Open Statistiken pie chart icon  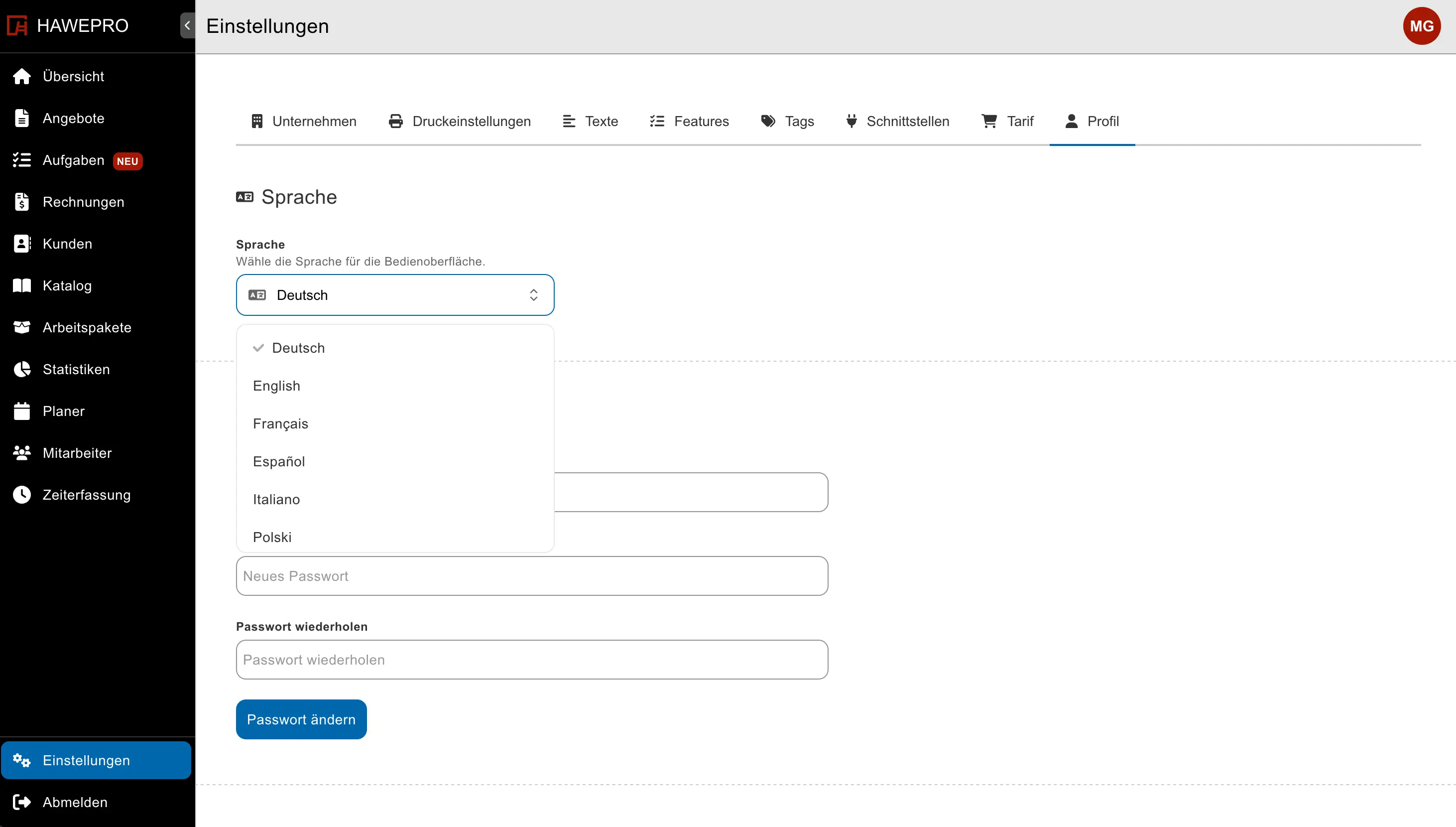tap(21, 369)
